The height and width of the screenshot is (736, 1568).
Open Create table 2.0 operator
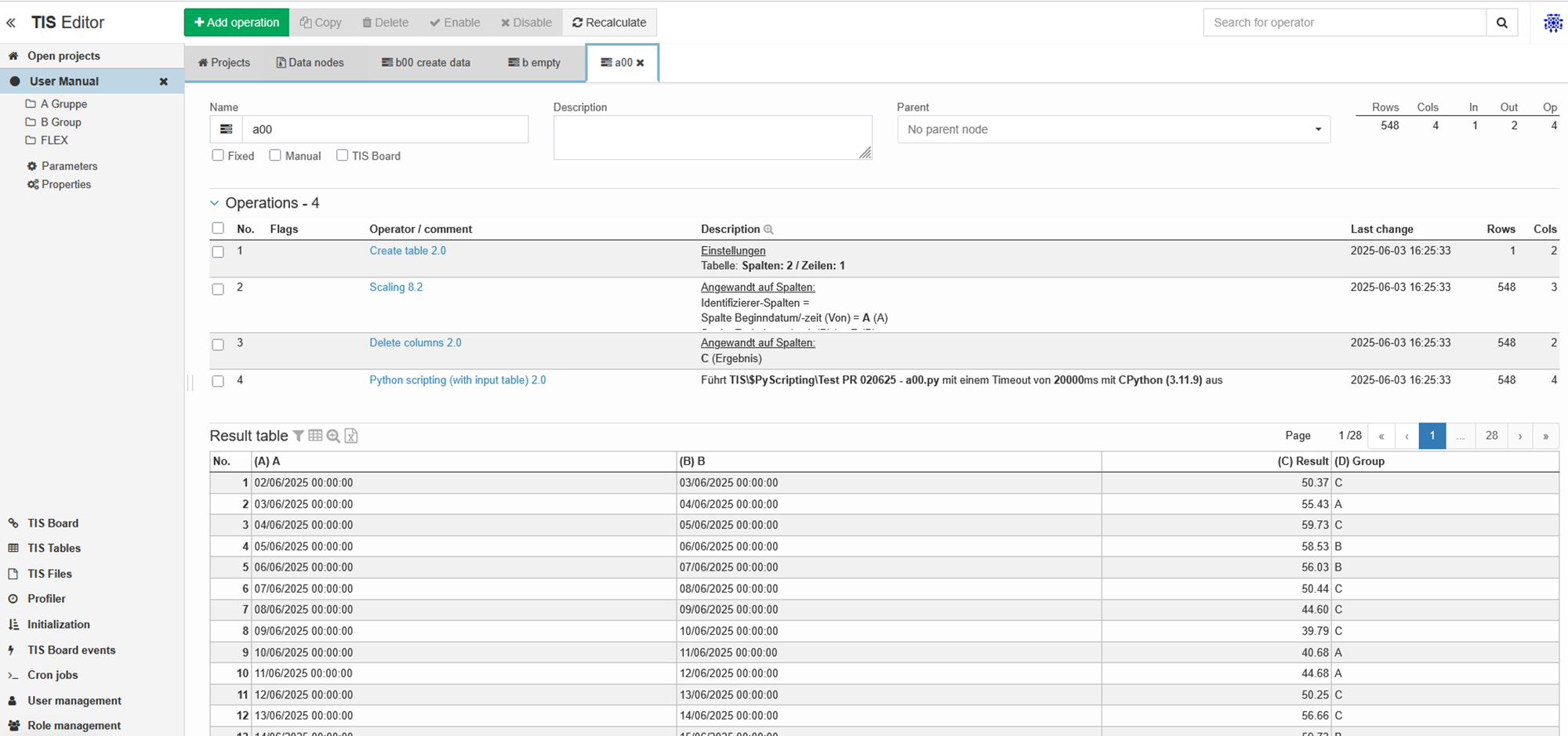click(x=408, y=251)
